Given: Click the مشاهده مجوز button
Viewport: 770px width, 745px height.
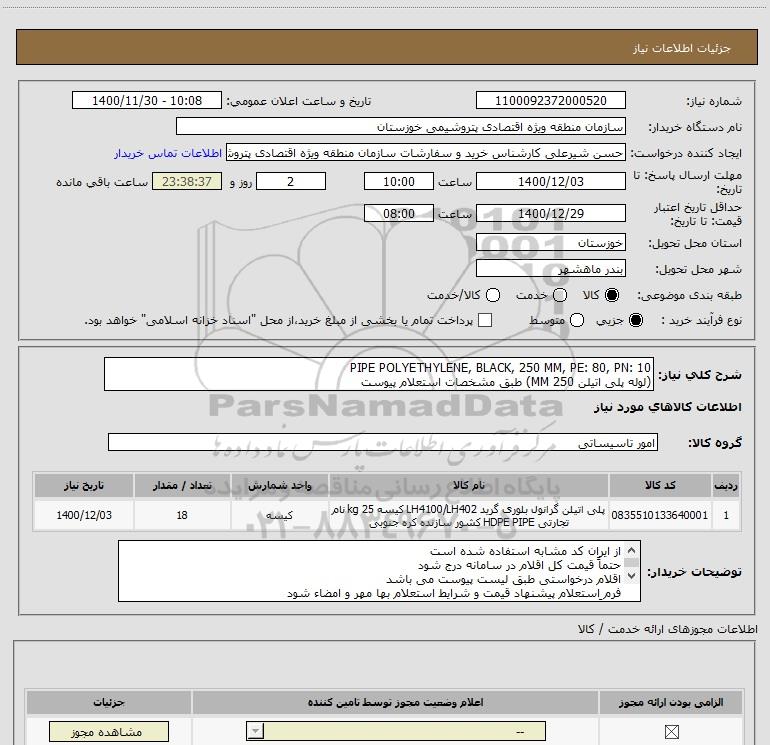Looking at the screenshot, I should coord(109,732).
